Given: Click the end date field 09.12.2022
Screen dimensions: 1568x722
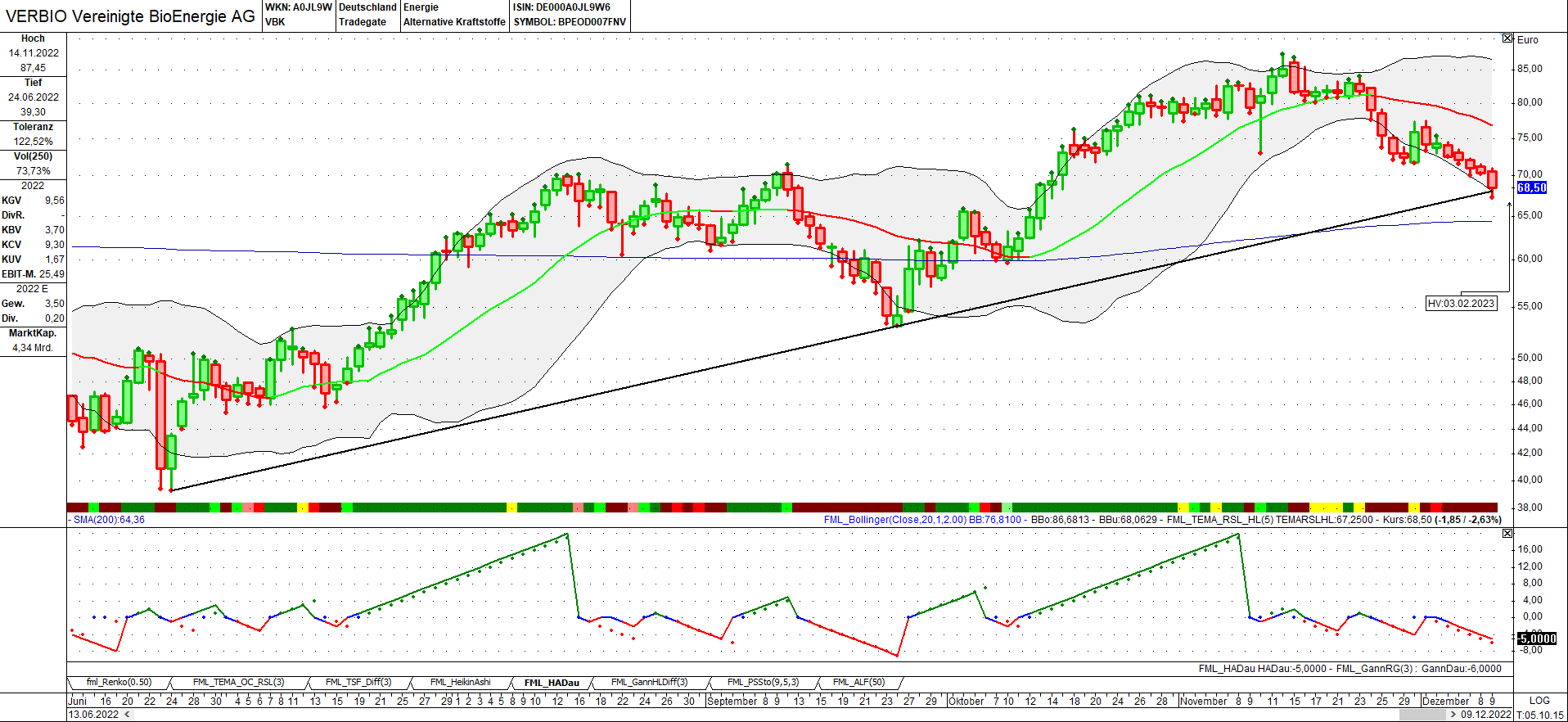Looking at the screenshot, I should (x=1486, y=715).
